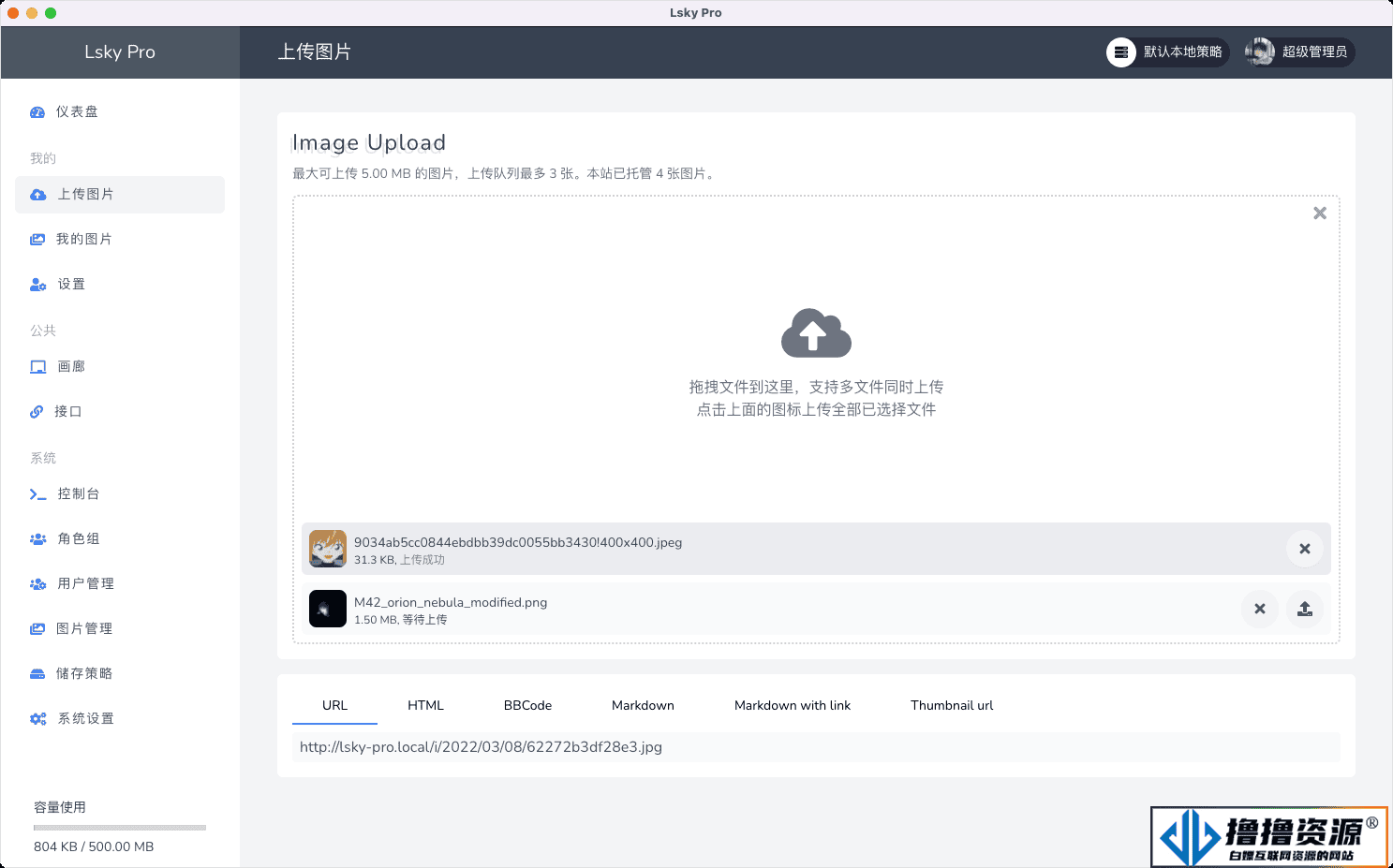Switch to the BBCode tab
Viewport: 1393px width, 868px height.
[527, 706]
